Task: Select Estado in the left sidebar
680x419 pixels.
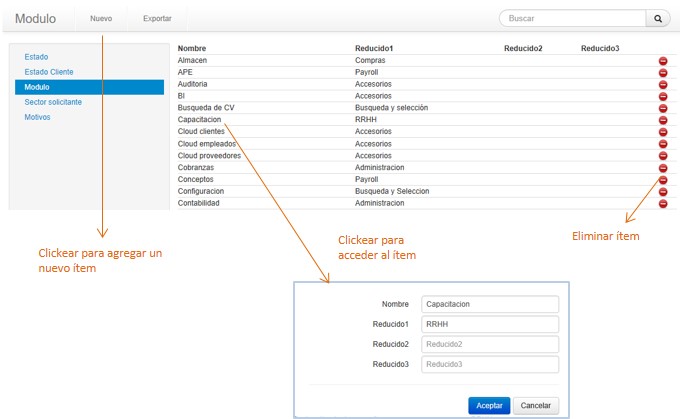Action: [x=36, y=57]
